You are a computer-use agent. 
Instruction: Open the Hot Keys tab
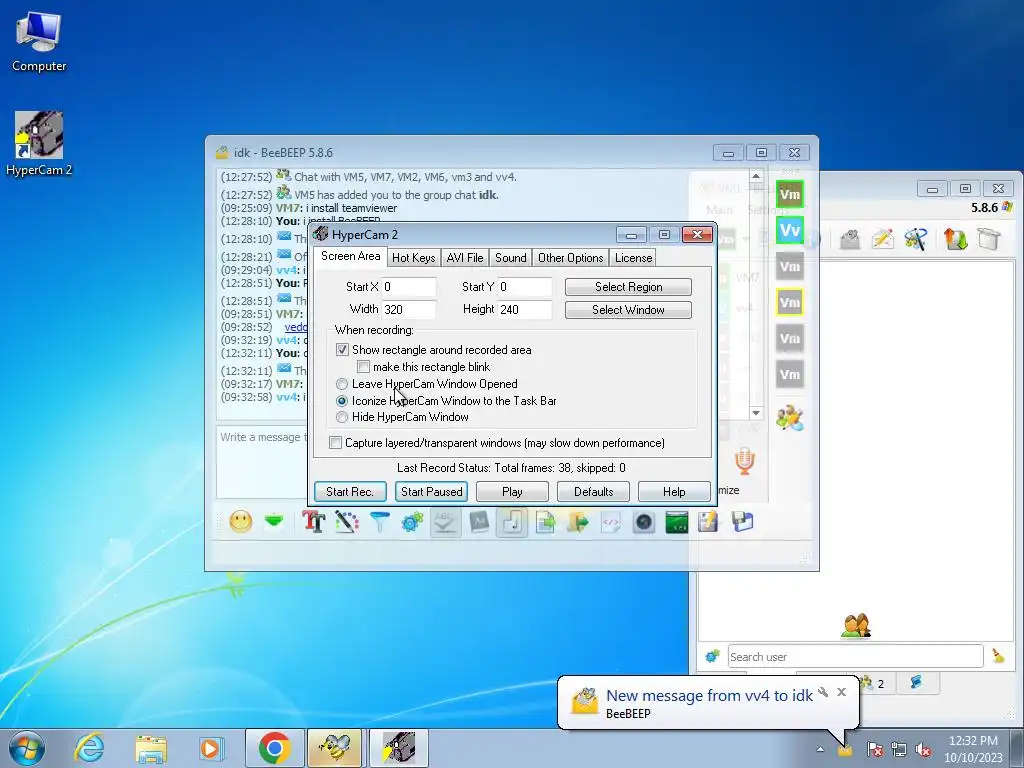413,258
